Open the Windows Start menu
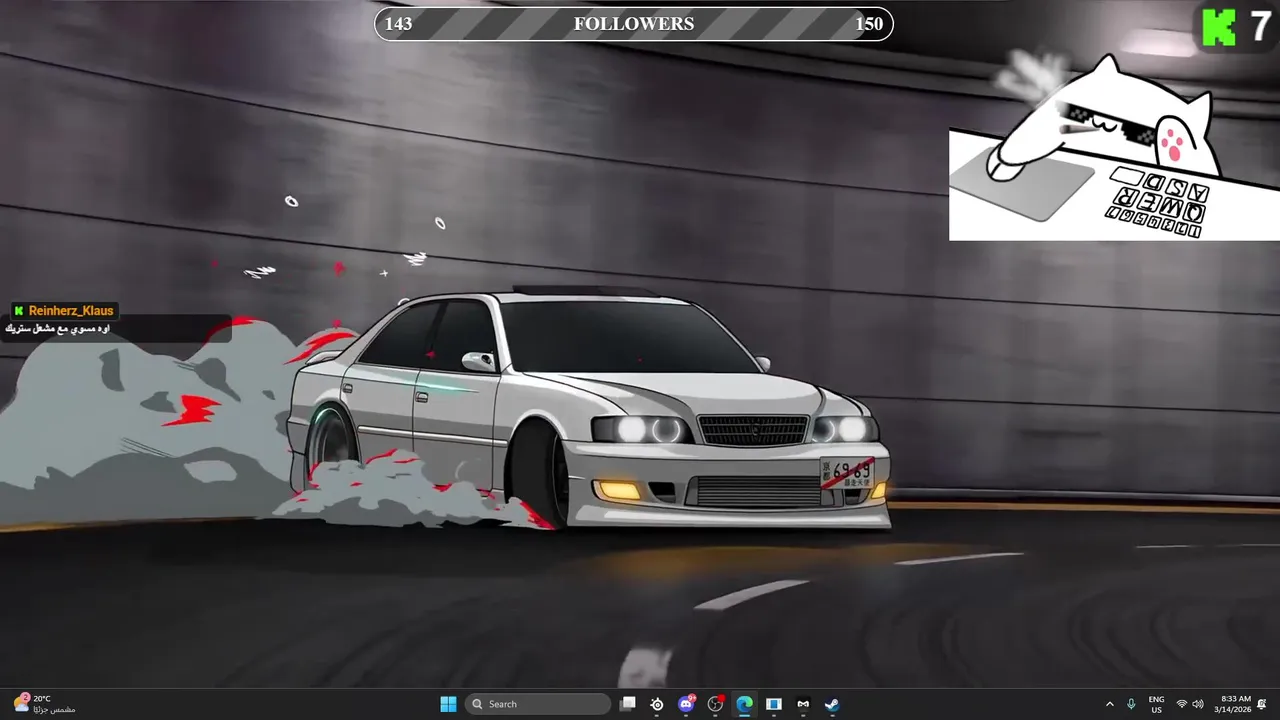 pyautogui.click(x=448, y=704)
